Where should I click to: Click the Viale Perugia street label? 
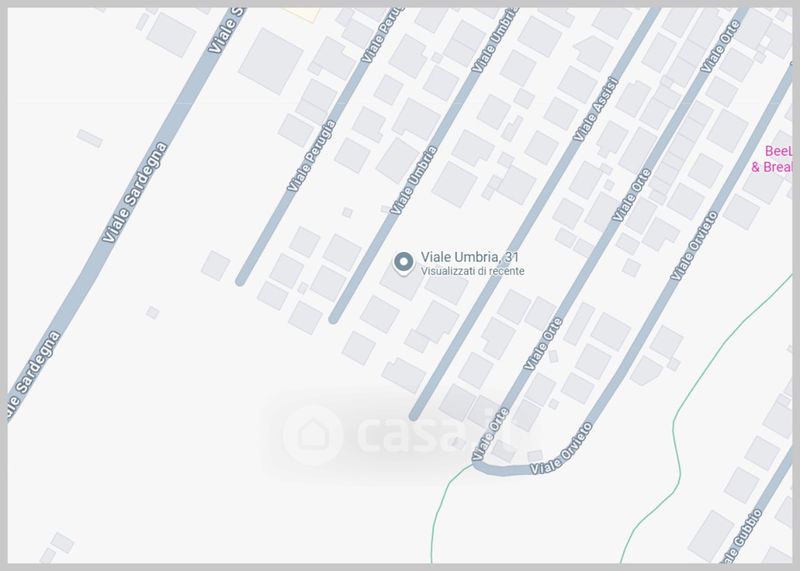coord(311,156)
